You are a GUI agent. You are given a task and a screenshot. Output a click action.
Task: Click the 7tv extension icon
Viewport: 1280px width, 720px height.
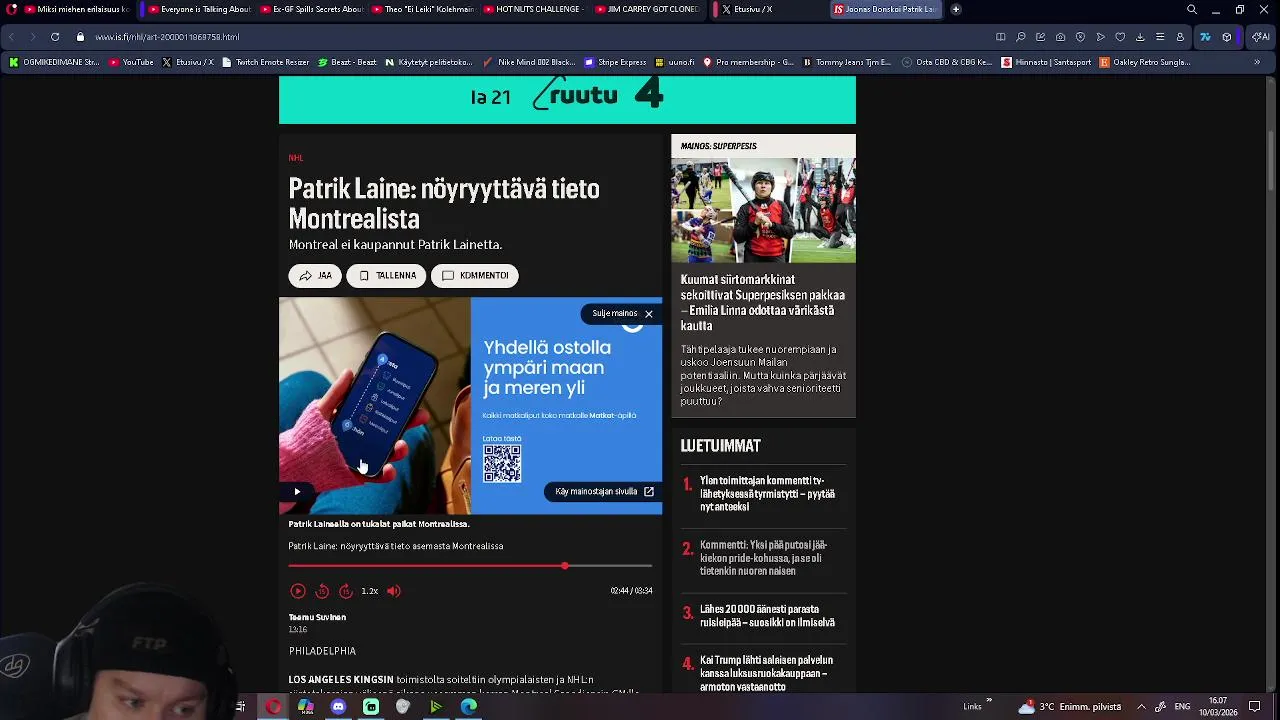[1205, 37]
